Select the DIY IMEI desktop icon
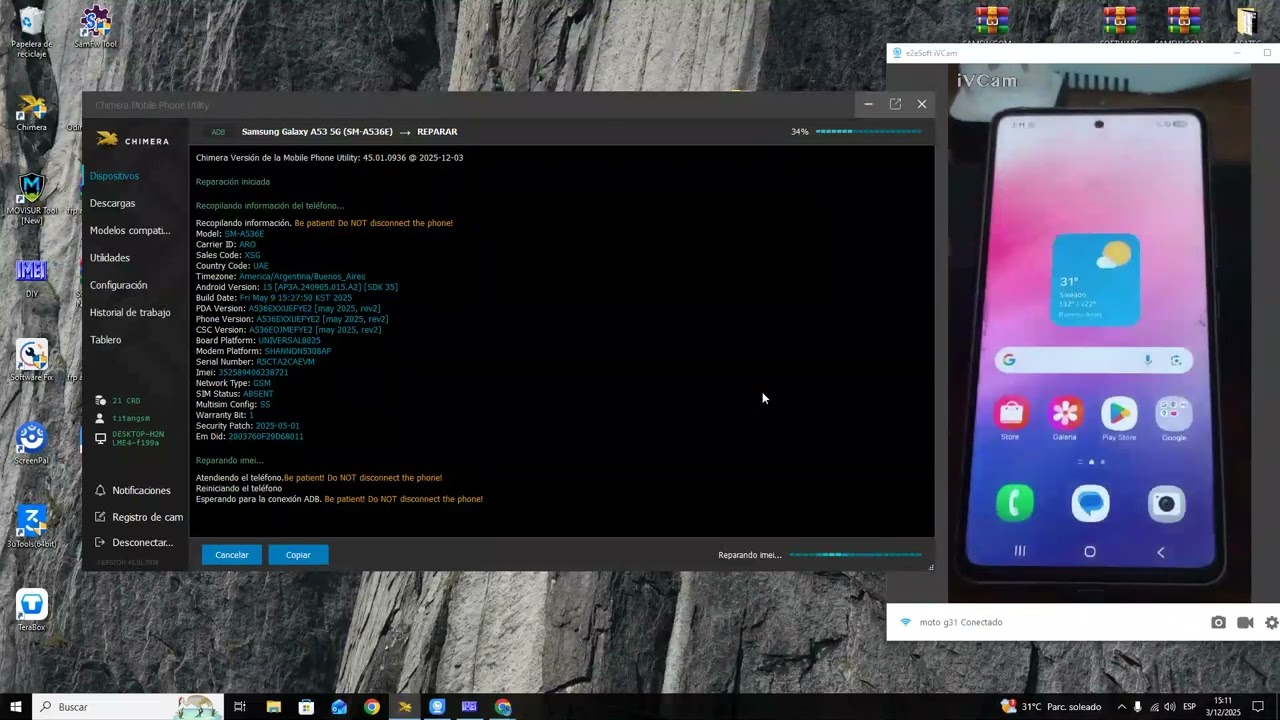Image resolution: width=1280 pixels, height=720 pixels. coord(31,278)
